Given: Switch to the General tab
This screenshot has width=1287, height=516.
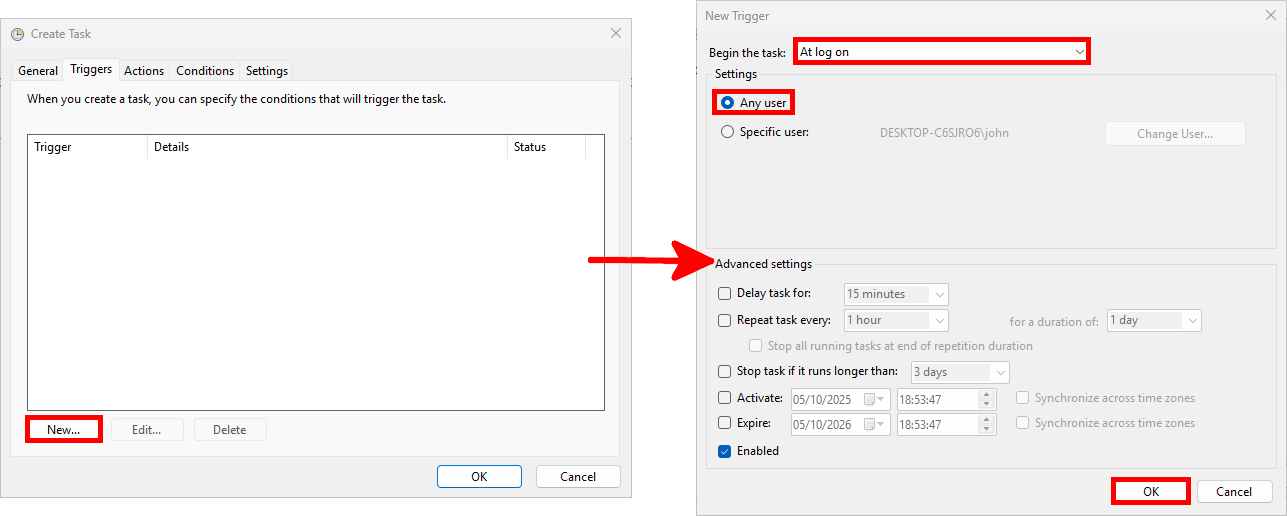Looking at the screenshot, I should coord(38,71).
